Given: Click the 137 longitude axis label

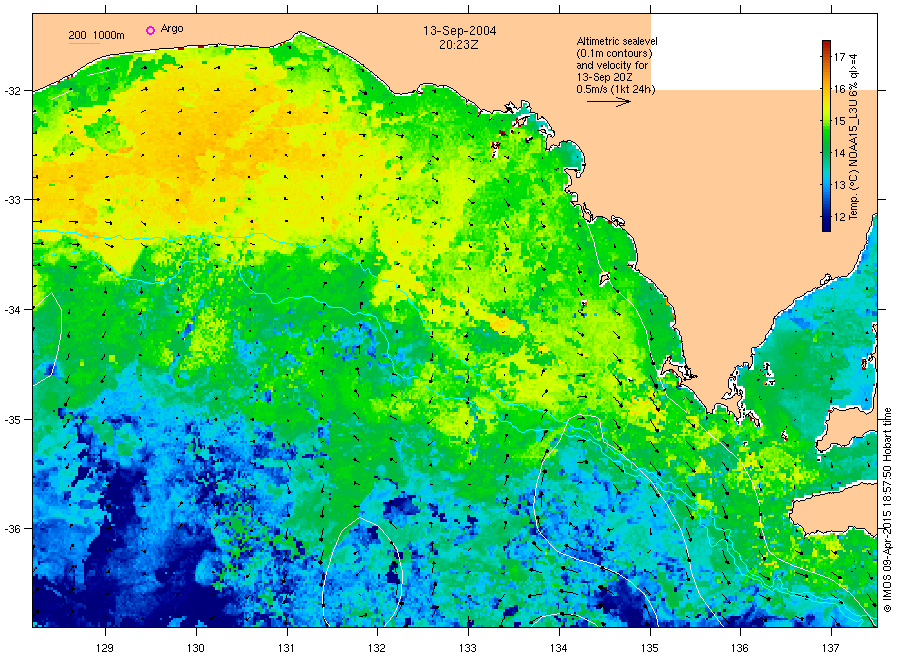Looking at the screenshot, I should point(831,648).
